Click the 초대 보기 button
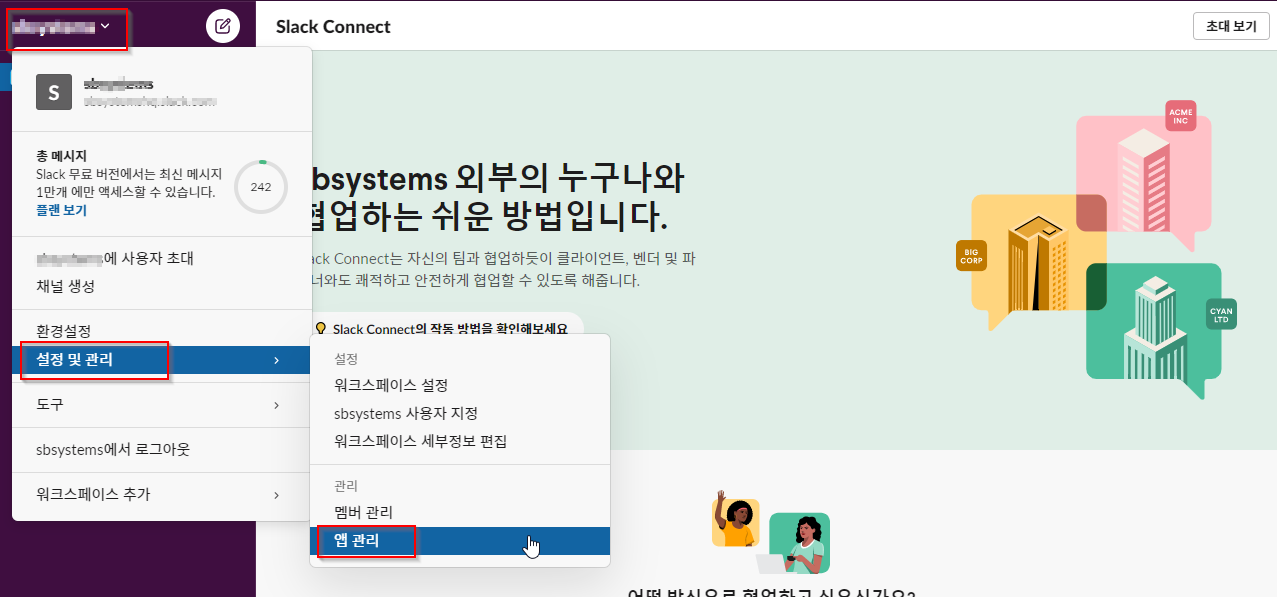The height and width of the screenshot is (597, 1277). point(1230,27)
